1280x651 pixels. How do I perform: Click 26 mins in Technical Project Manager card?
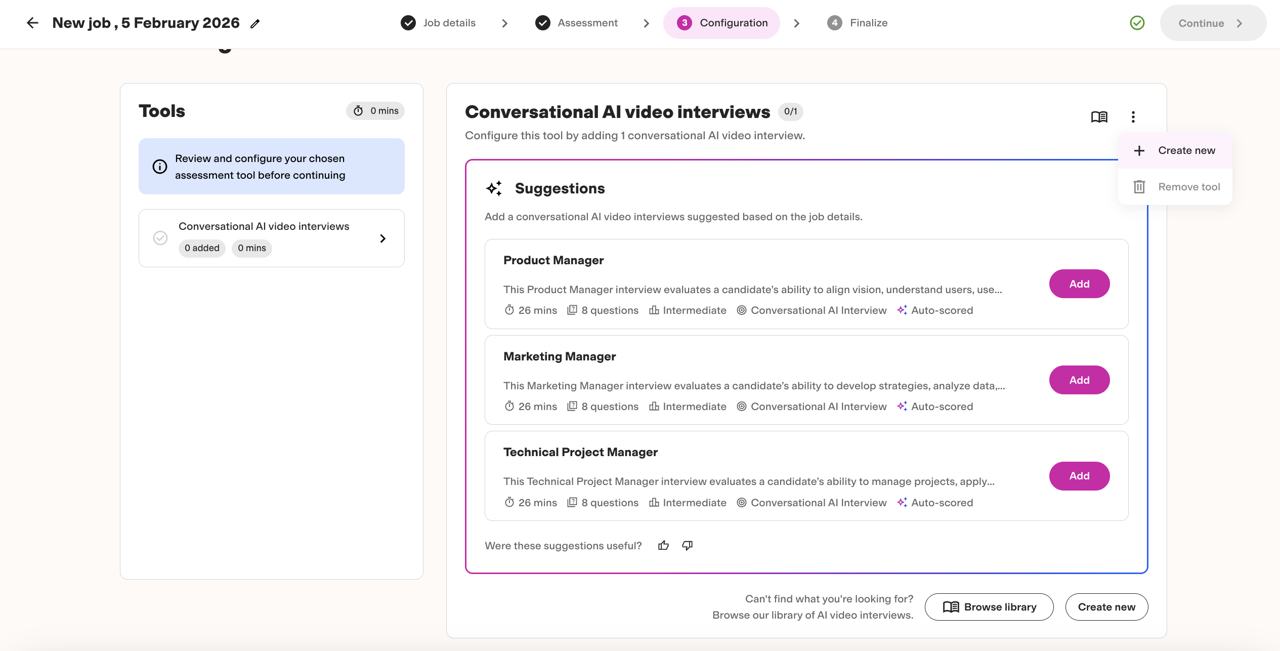pyautogui.click(x=537, y=503)
